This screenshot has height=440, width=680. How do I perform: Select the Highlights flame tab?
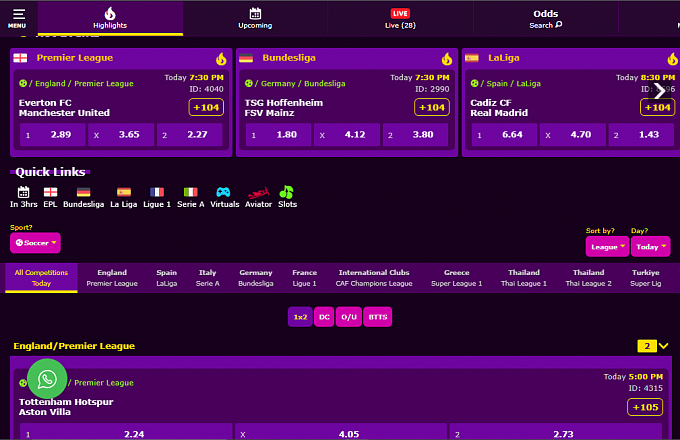pyautogui.click(x=110, y=18)
